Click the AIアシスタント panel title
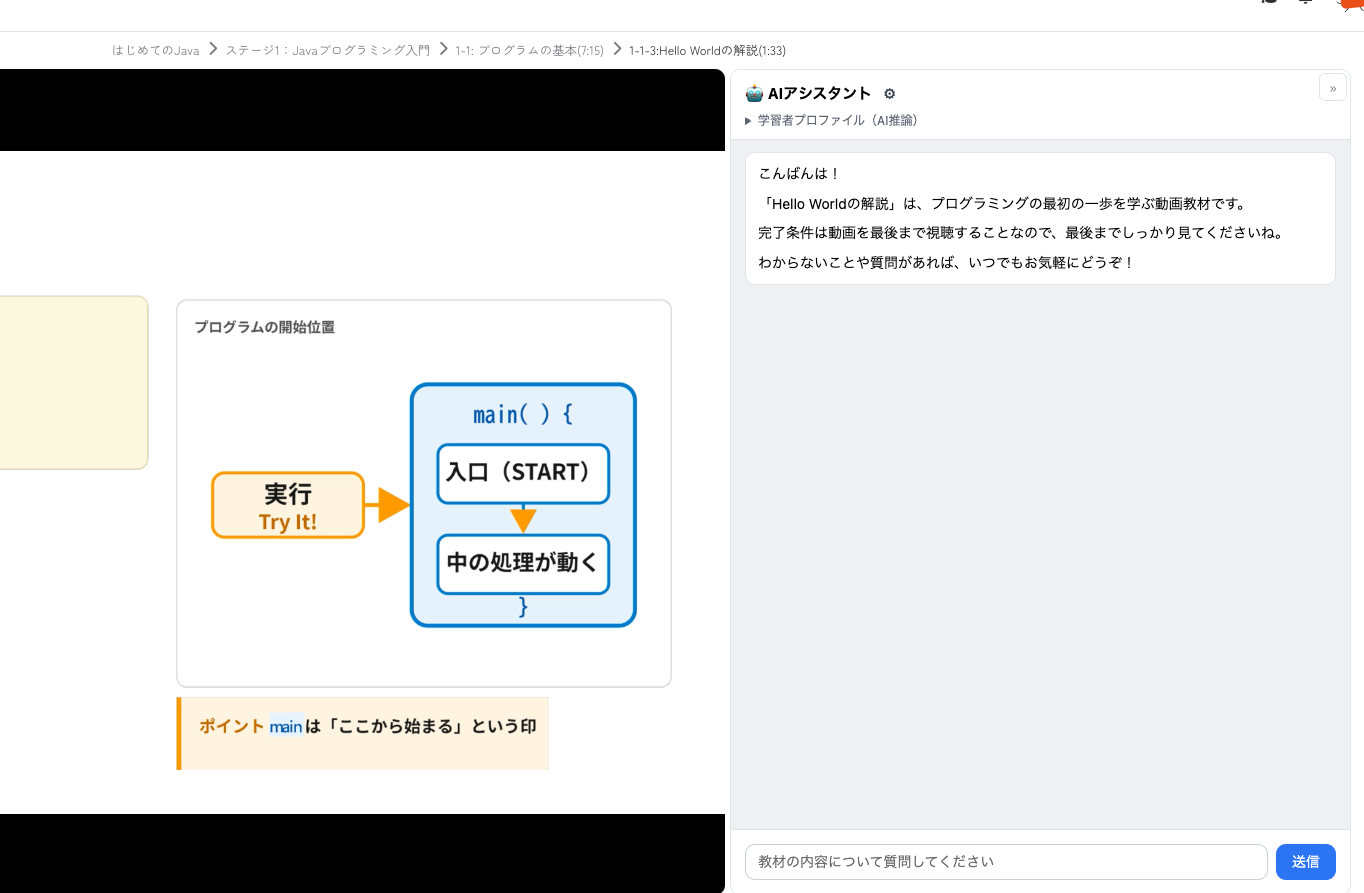This screenshot has height=893, width=1364. (x=820, y=94)
